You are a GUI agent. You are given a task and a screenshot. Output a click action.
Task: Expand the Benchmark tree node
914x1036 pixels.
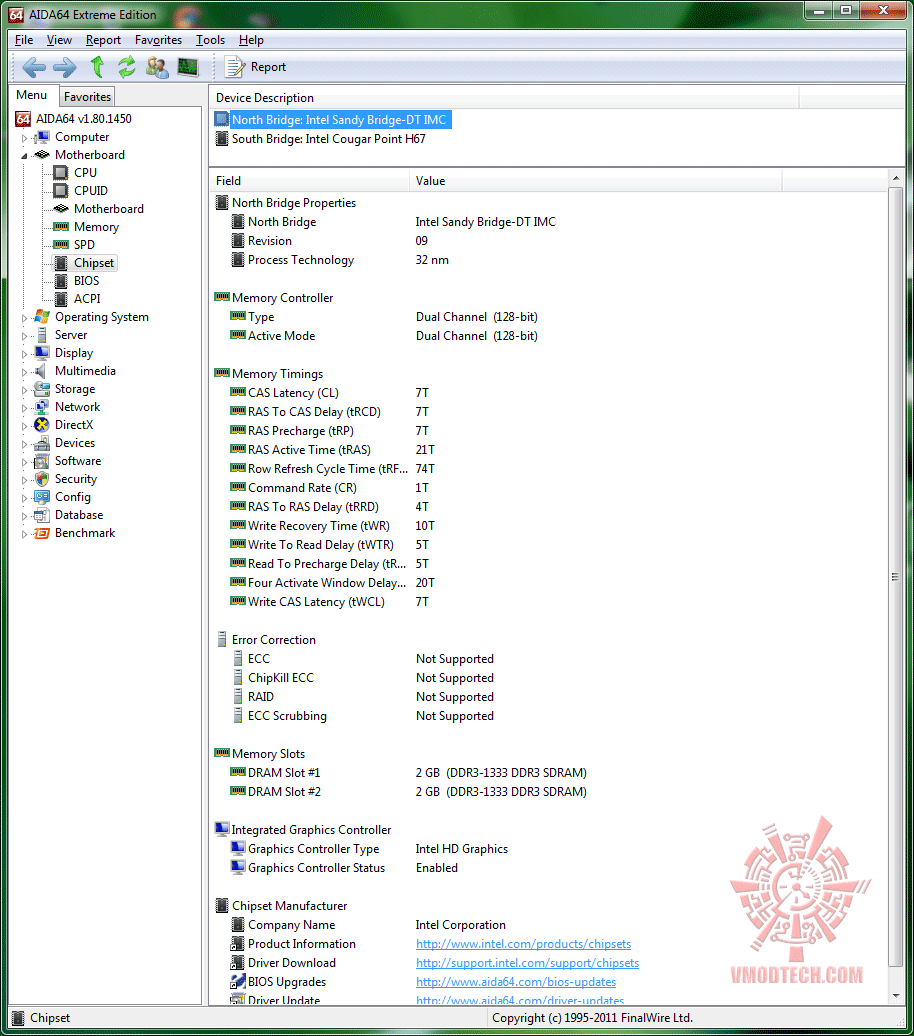point(24,534)
